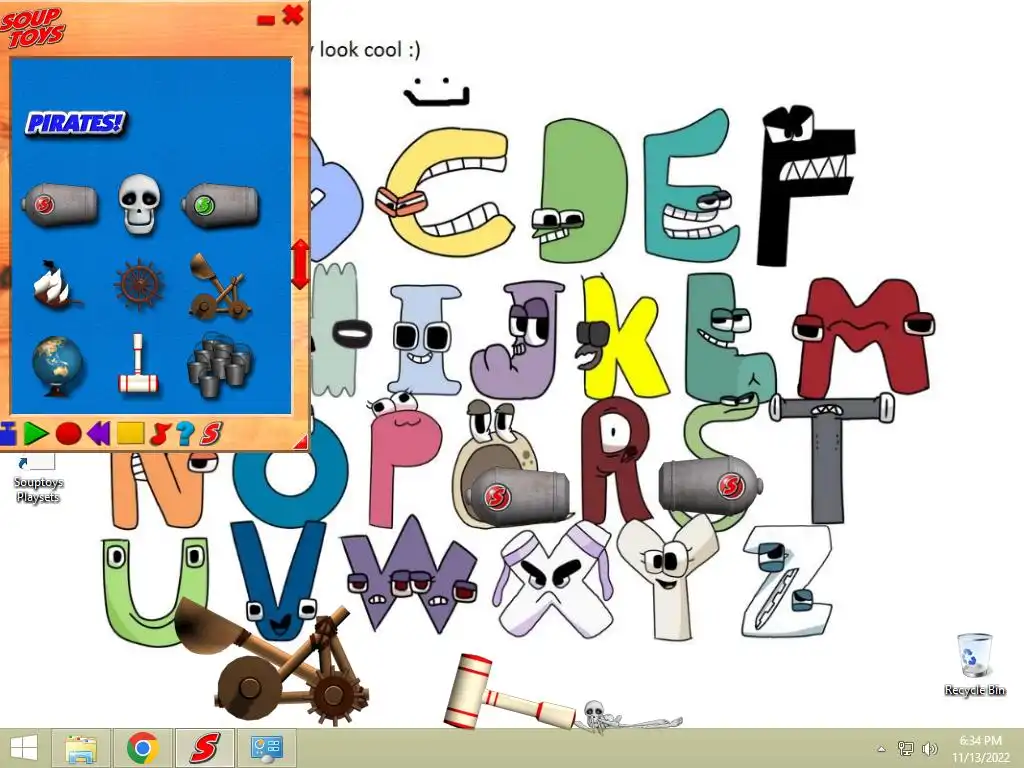This screenshot has height=768, width=1024.
Task: Click the blue weight icon in toolbar
Action: coord(8,434)
